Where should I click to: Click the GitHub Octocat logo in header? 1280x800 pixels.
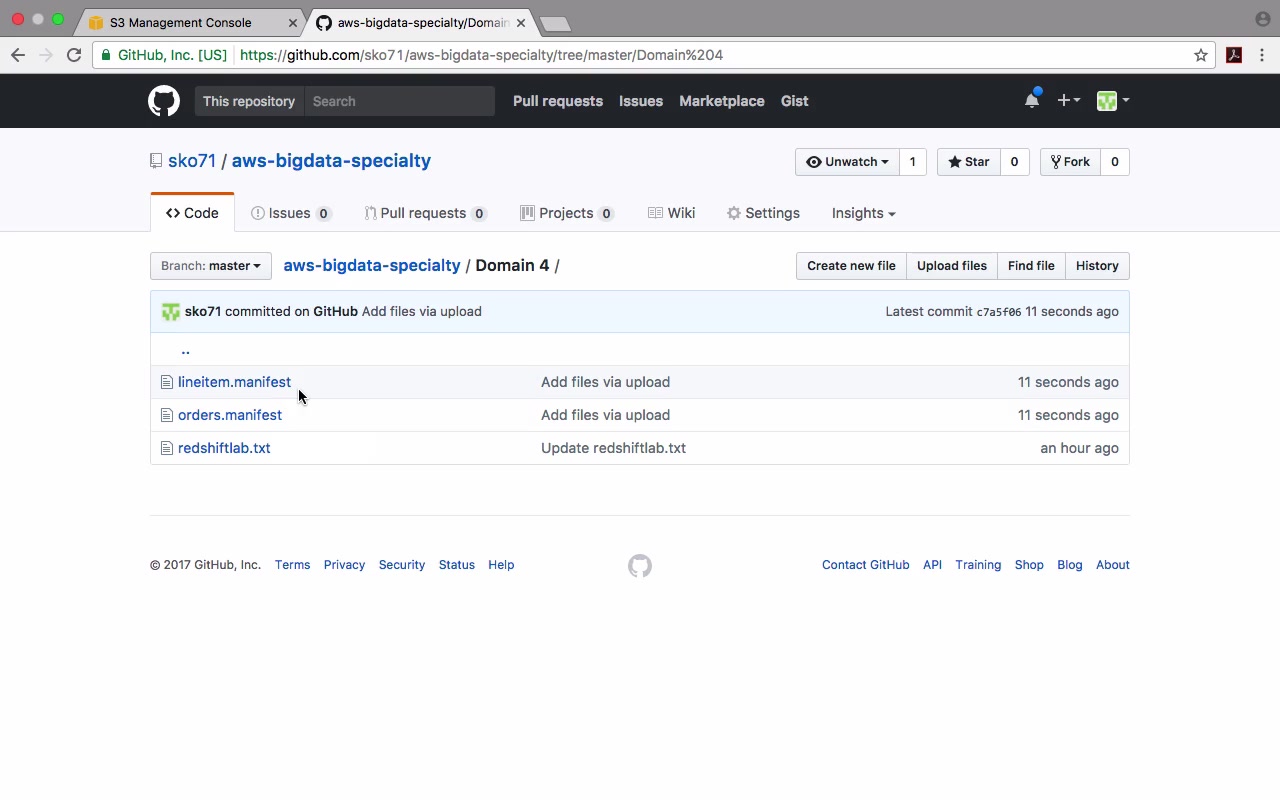click(164, 101)
